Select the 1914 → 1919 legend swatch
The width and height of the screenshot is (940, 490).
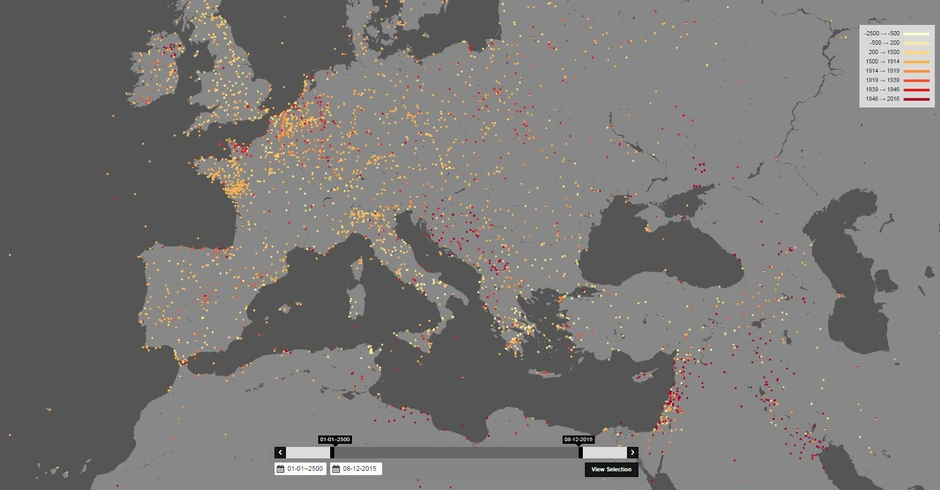(x=916, y=71)
